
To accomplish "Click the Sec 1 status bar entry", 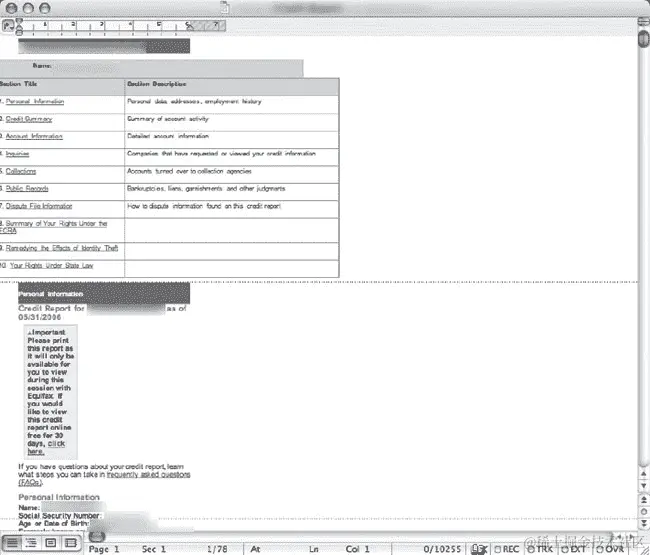I will 154,549.
